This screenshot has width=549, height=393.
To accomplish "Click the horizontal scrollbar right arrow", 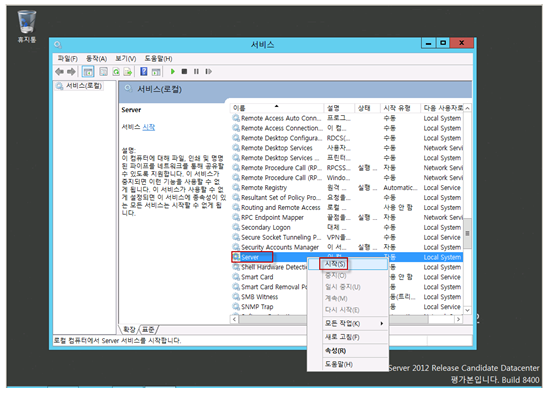I will click(458, 319).
